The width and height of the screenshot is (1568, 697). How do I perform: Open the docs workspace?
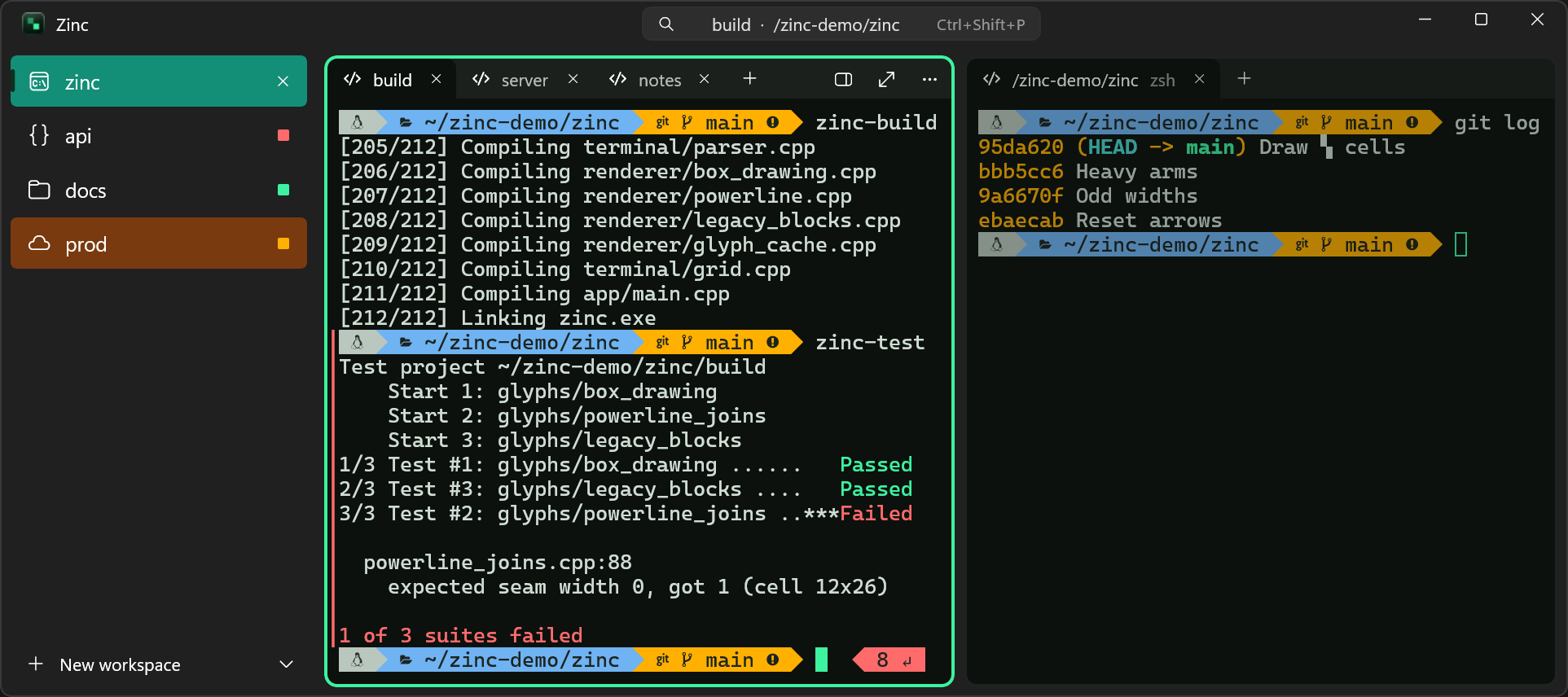[159, 191]
